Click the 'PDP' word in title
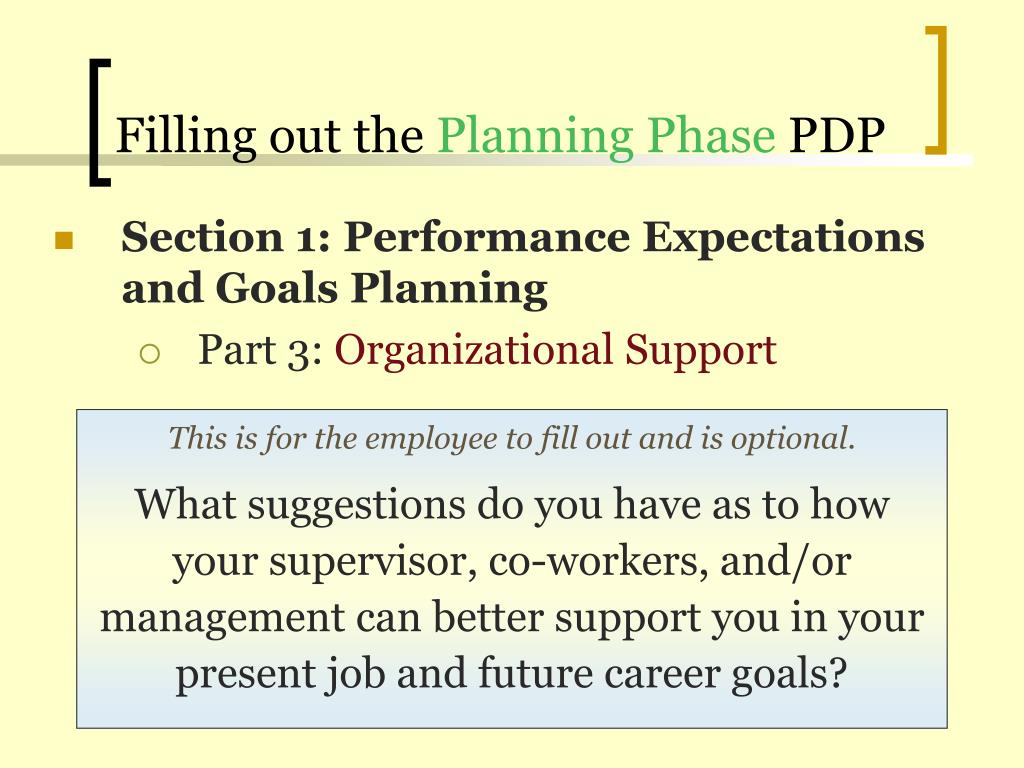1024x768 pixels. (x=837, y=136)
